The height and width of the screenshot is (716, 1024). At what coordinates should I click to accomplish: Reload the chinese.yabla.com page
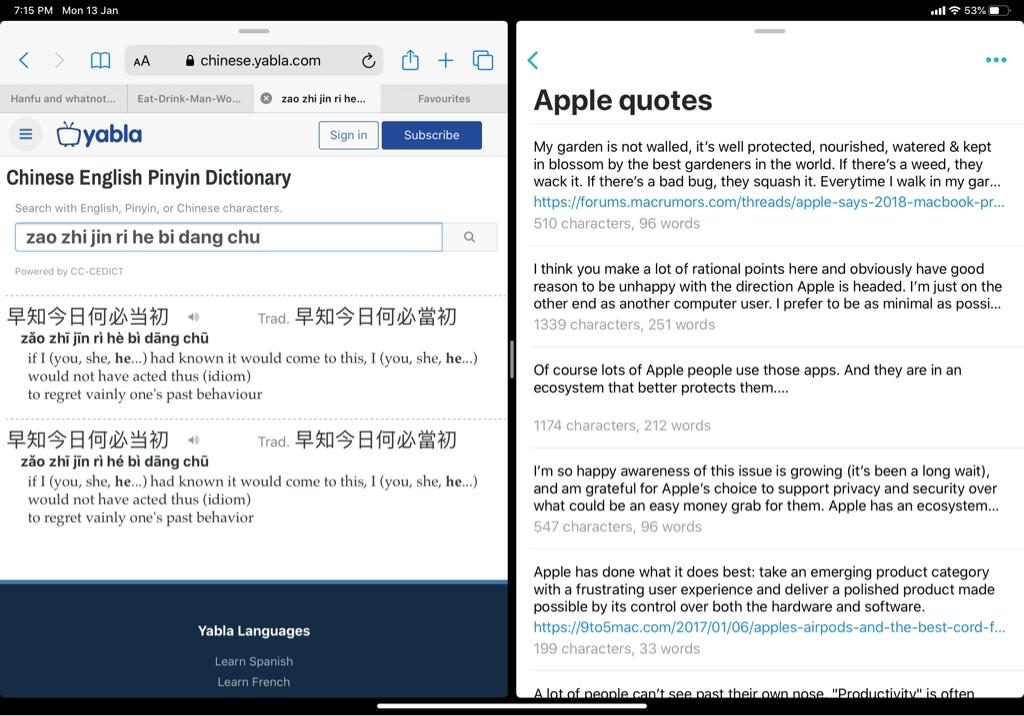368,61
